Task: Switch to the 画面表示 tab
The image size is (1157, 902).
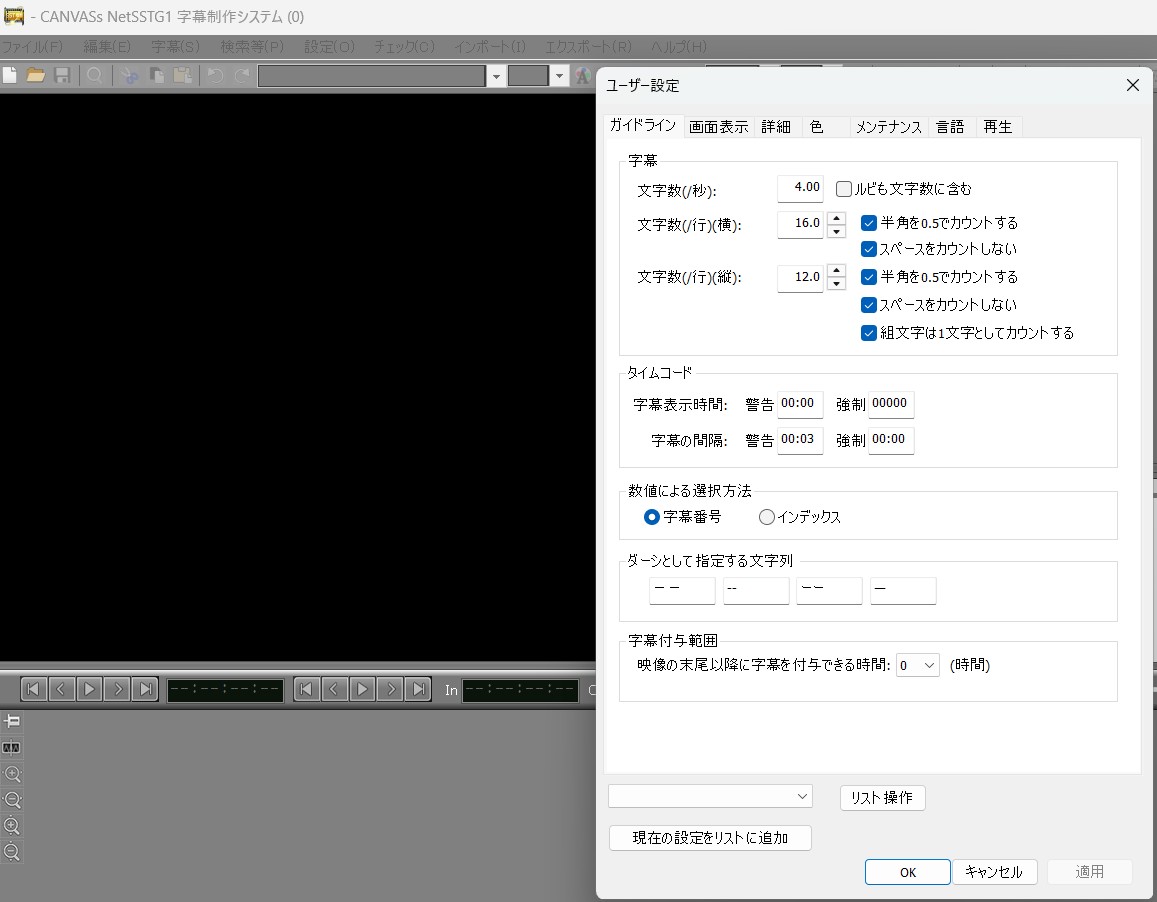Action: [718, 127]
